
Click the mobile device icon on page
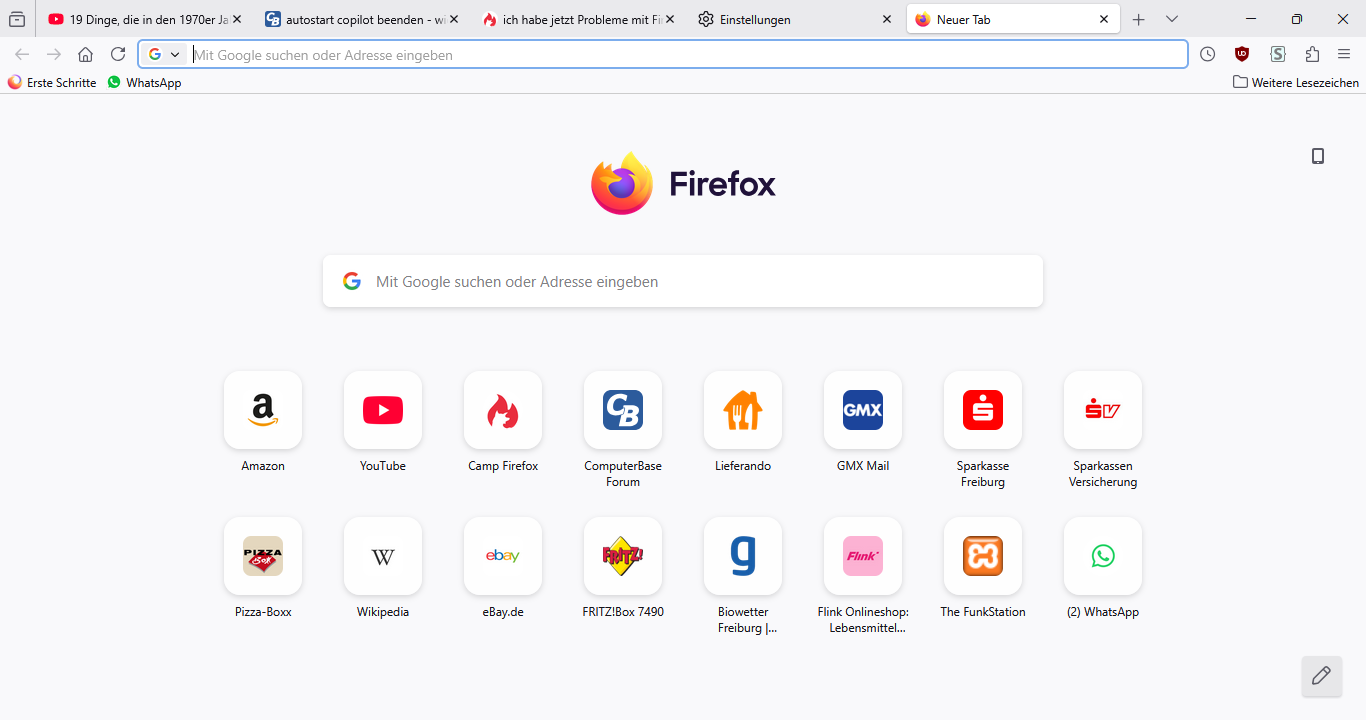coord(1318,156)
